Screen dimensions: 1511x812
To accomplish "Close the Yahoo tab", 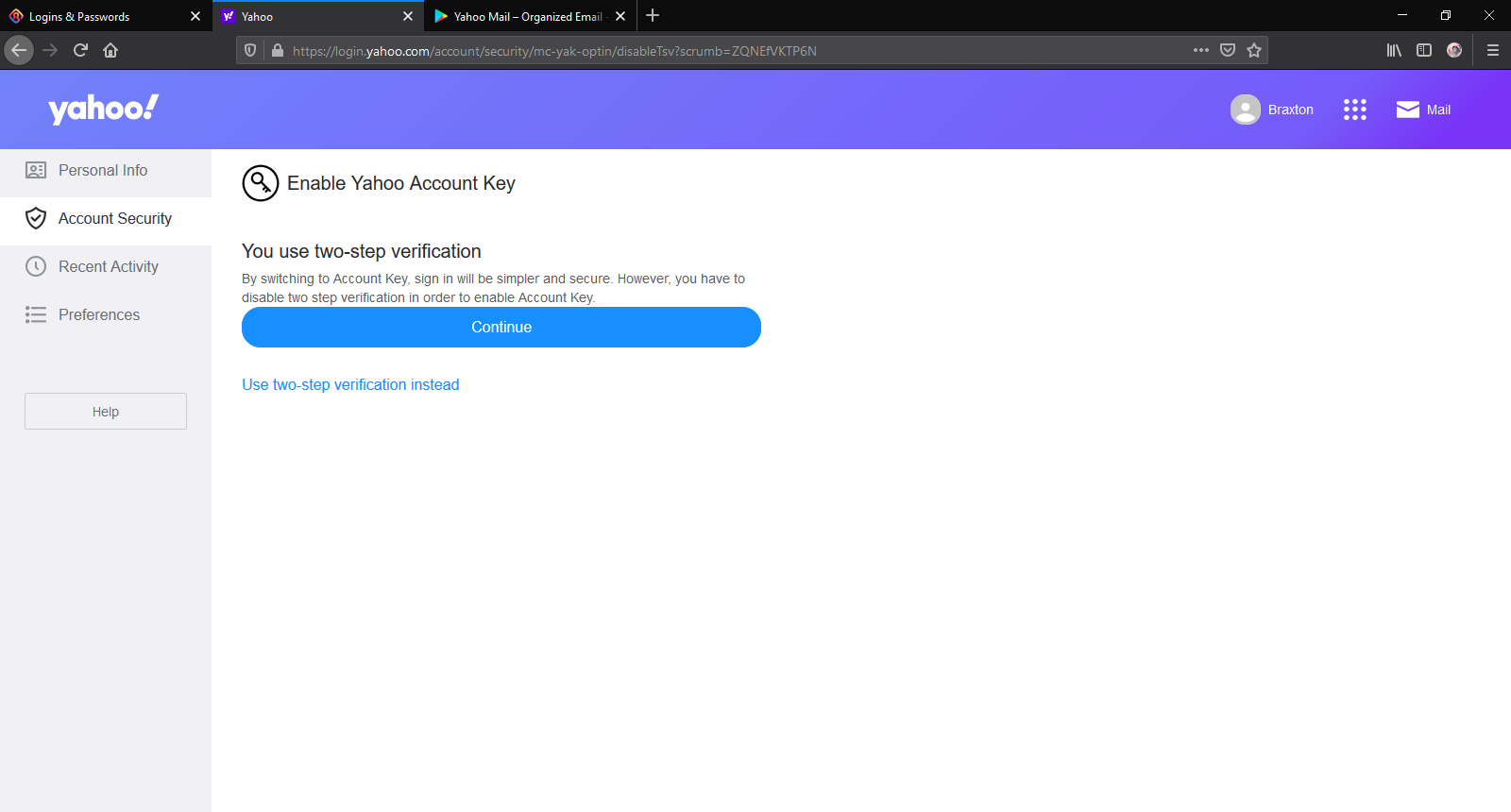I will click(408, 16).
